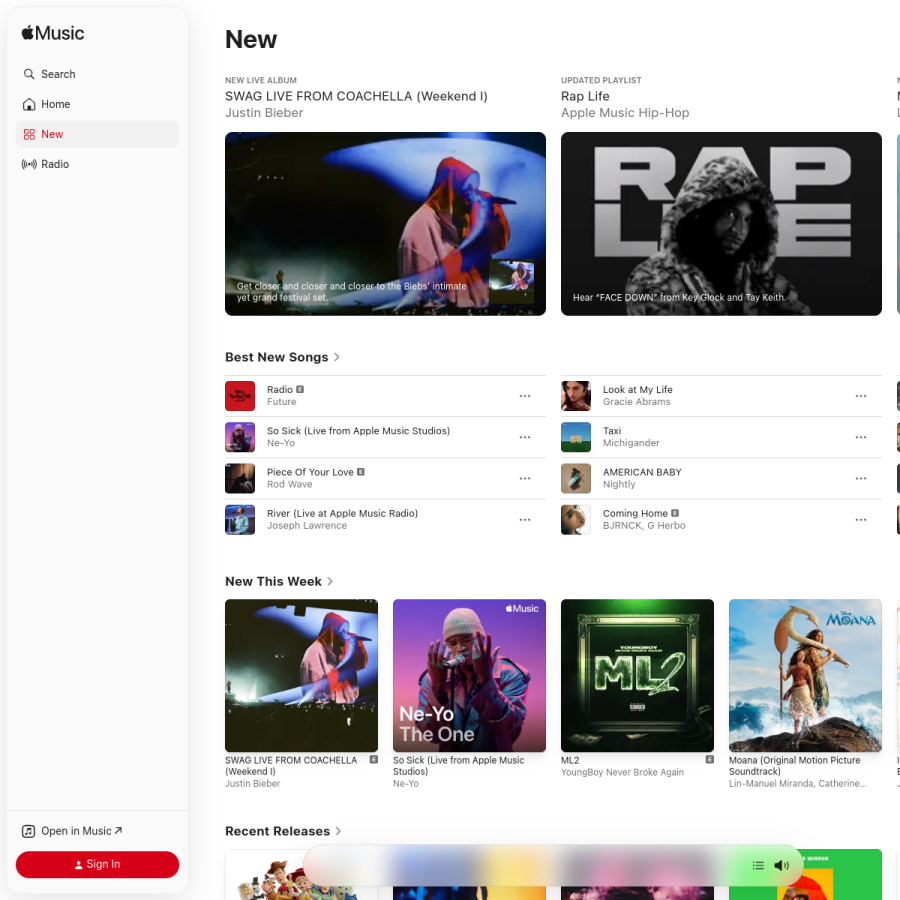
Task: Go to Home in the sidebar
Action: [97, 104]
